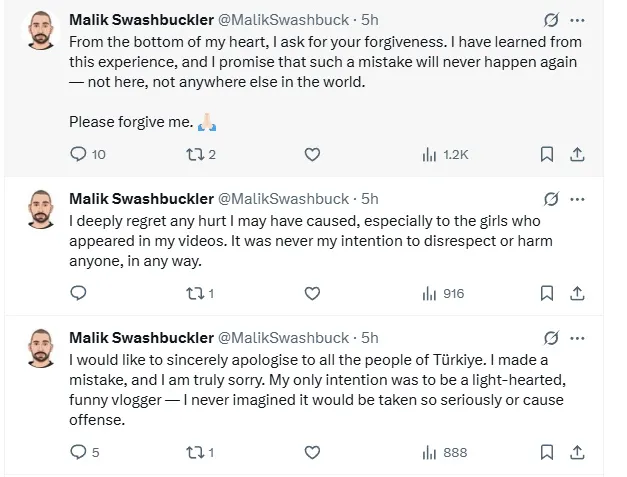
Task: Bookmark the "Please forgive me" tweet
Action: (x=547, y=154)
